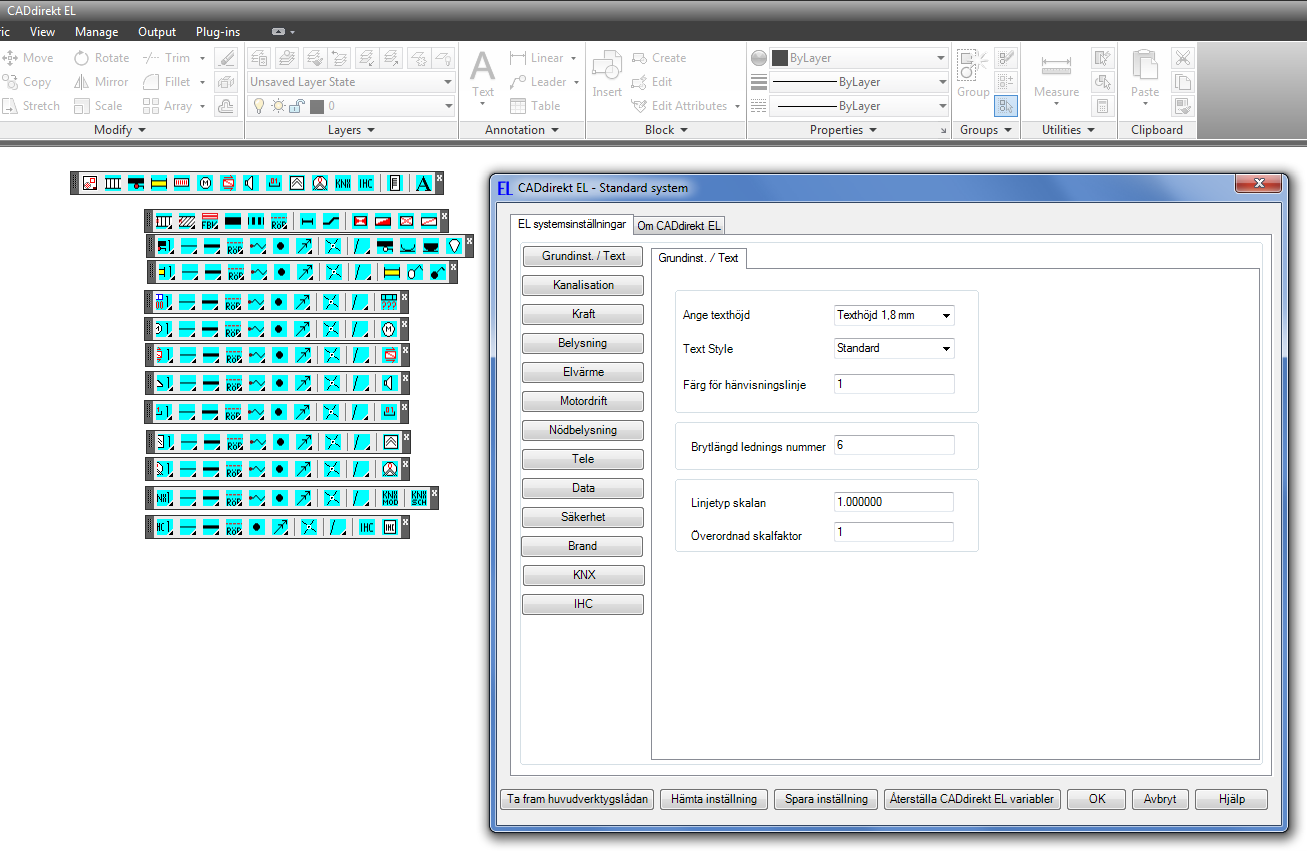Toggle the layer lightbulb on/off icon

[x=258, y=106]
